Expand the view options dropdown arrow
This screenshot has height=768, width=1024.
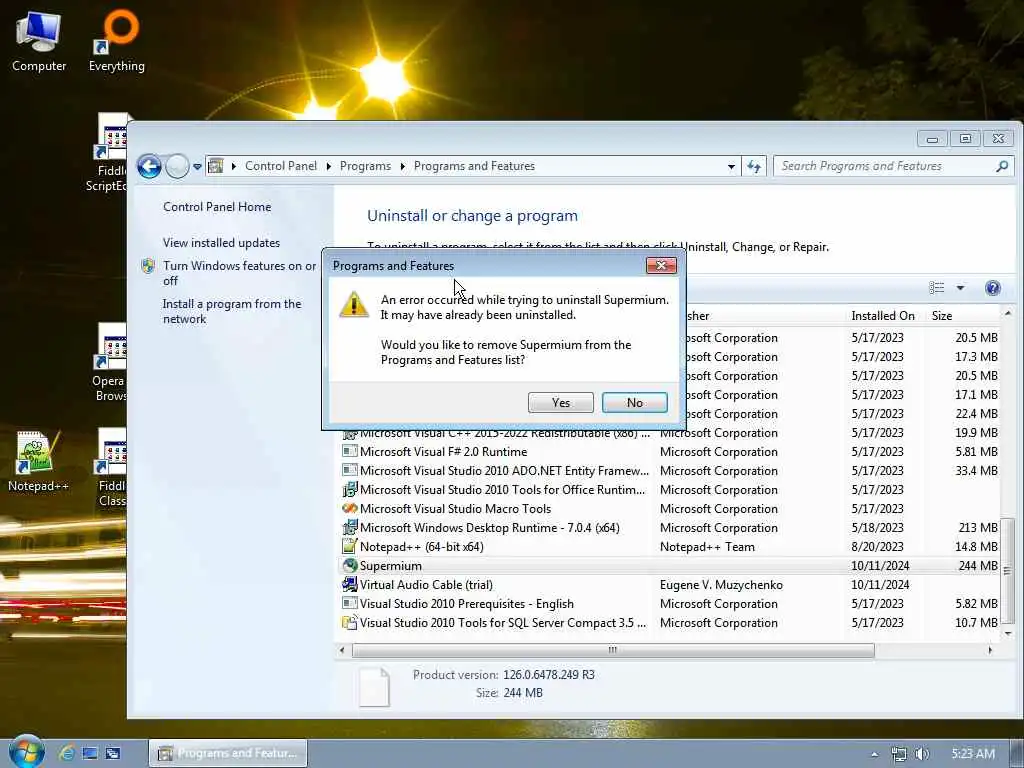(960, 287)
